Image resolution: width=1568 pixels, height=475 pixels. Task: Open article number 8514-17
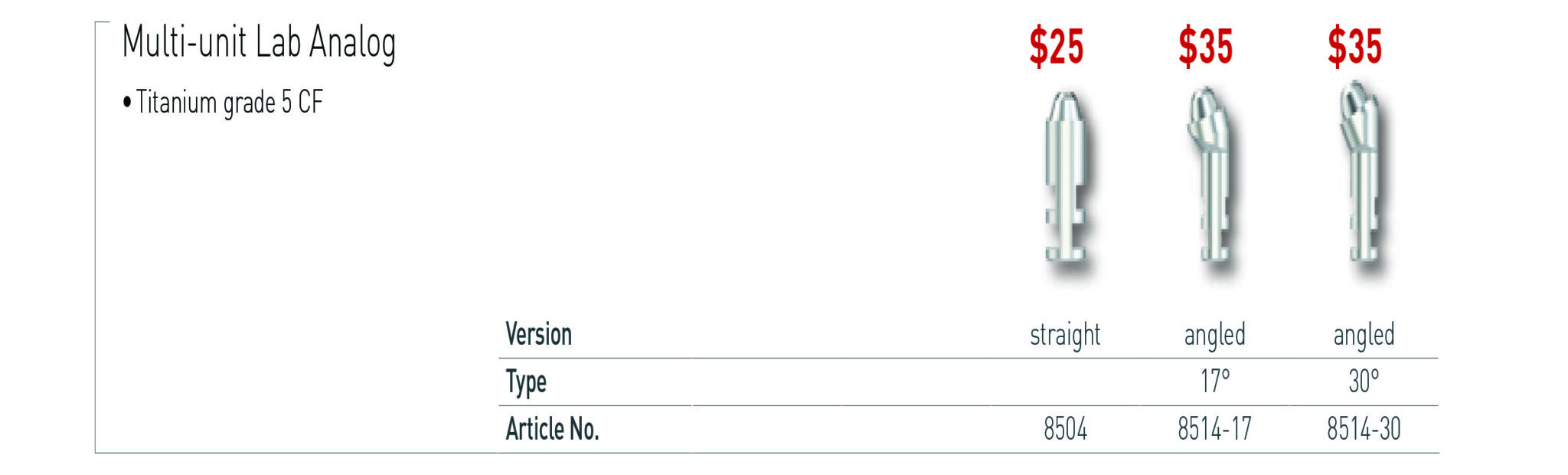tap(1214, 429)
